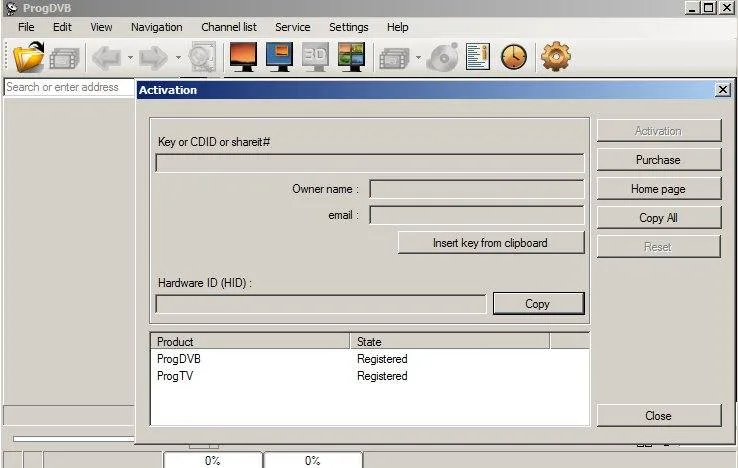738x468 pixels.
Task: Select the picture-in-picture blue monitor icon
Action: click(279, 57)
